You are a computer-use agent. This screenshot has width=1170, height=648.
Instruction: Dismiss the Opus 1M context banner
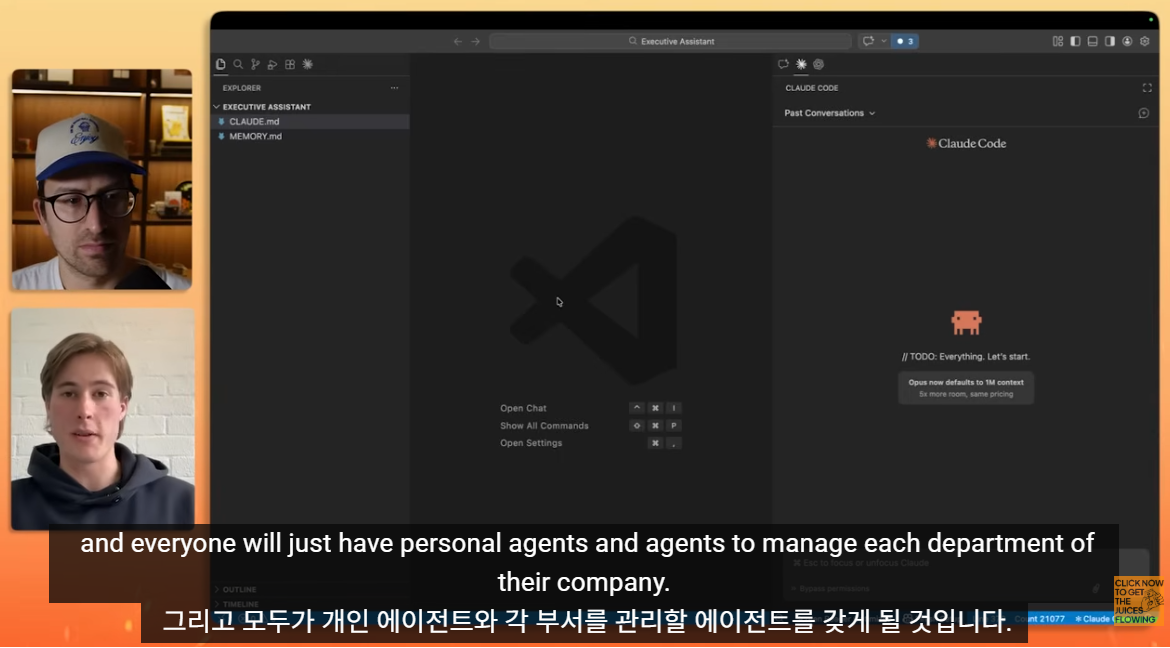[x=966, y=388]
